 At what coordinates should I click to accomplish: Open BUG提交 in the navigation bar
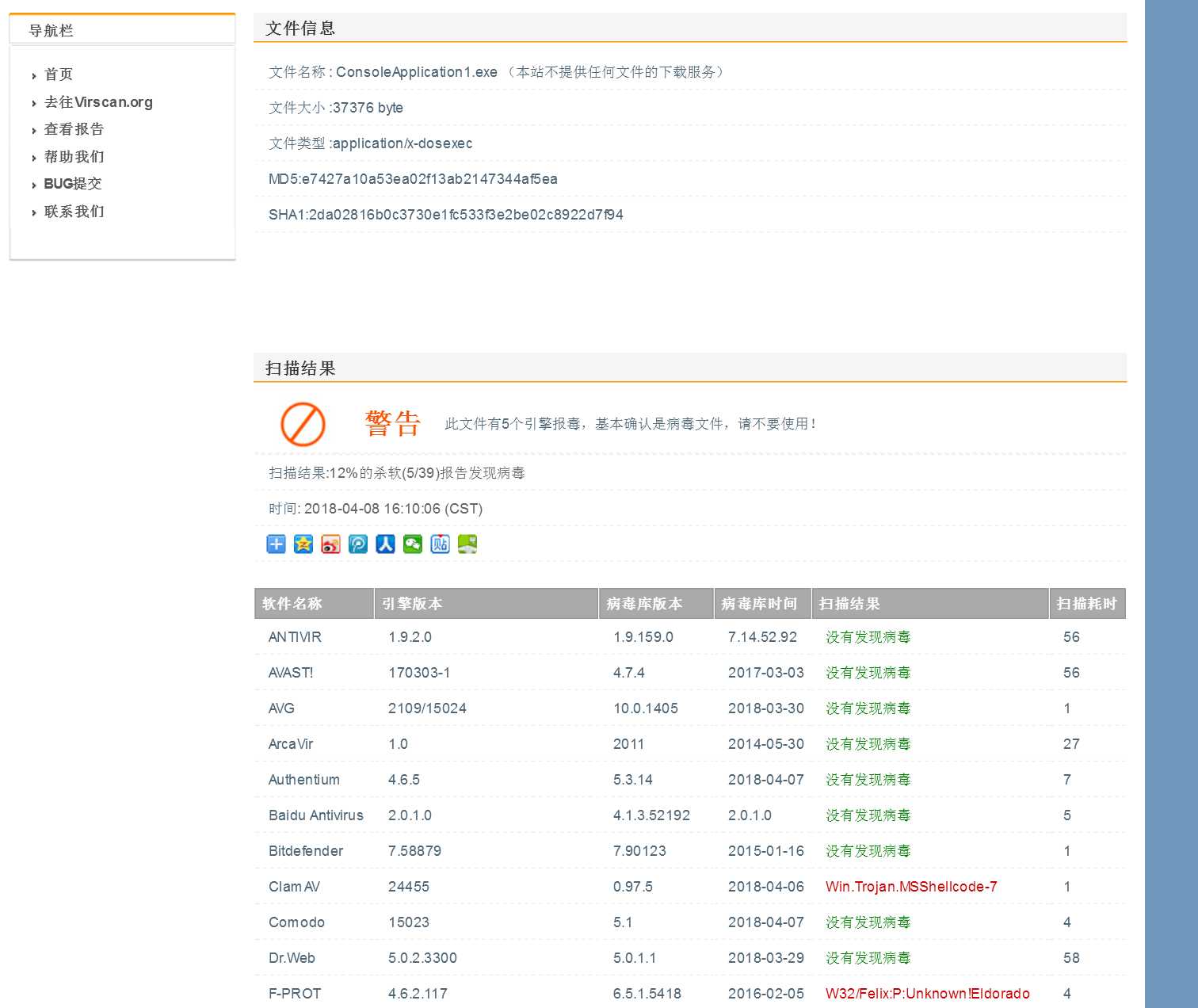[73, 184]
